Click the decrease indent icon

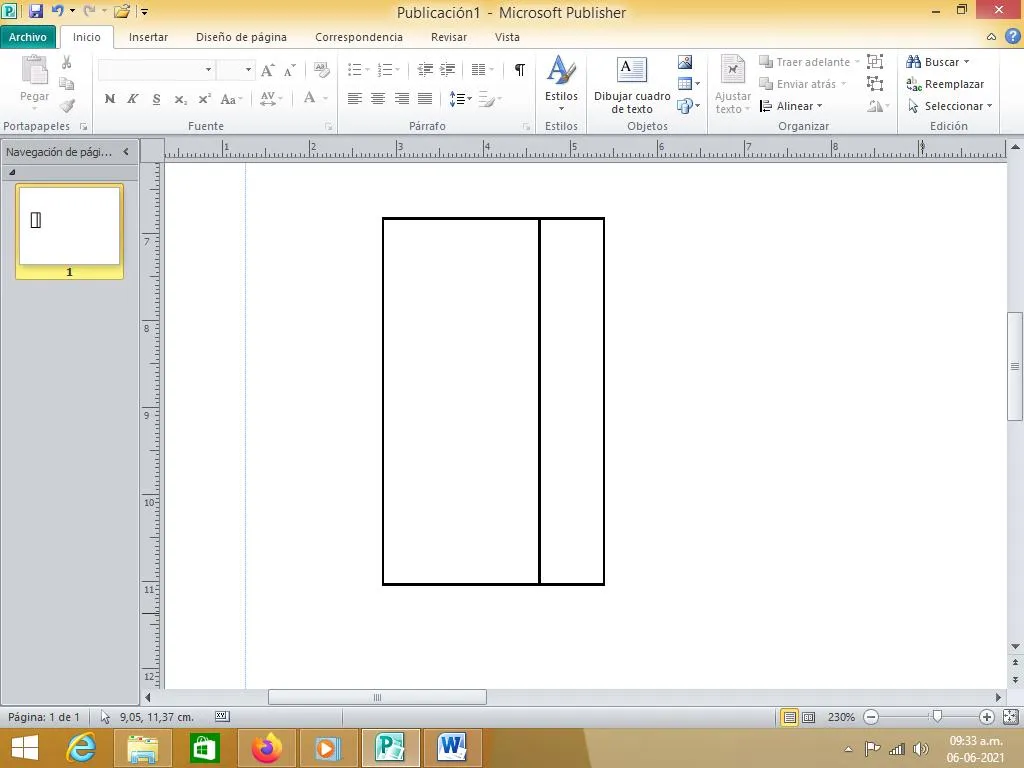[425, 69]
